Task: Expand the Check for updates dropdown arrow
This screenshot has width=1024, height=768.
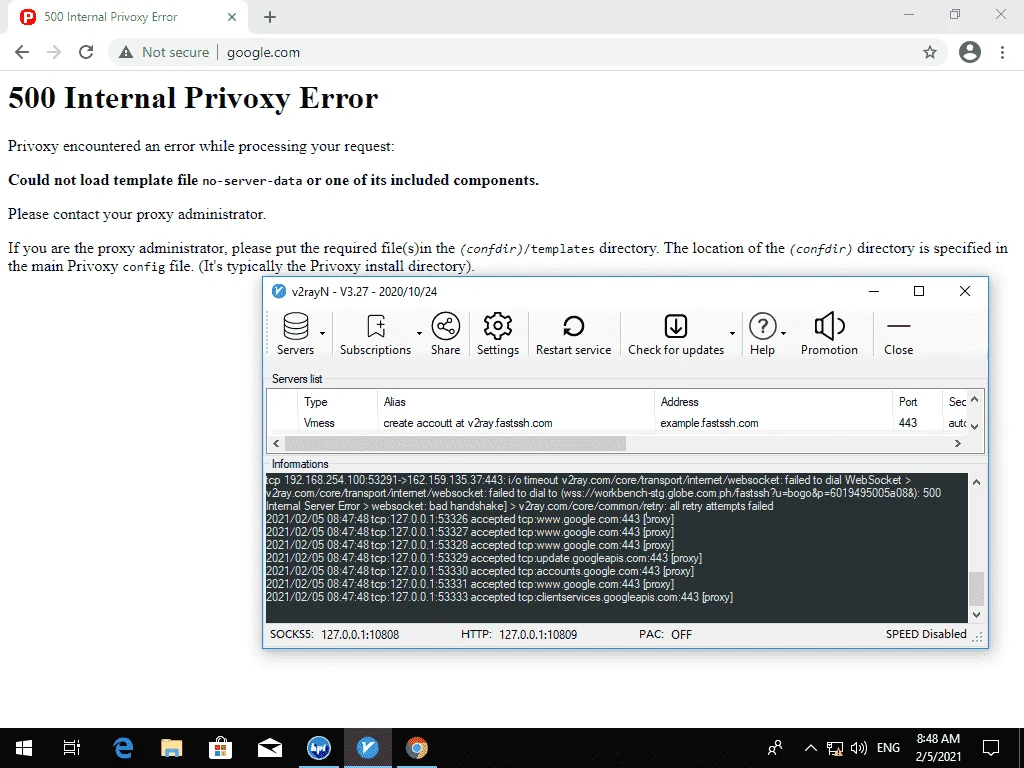Action: tap(733, 334)
